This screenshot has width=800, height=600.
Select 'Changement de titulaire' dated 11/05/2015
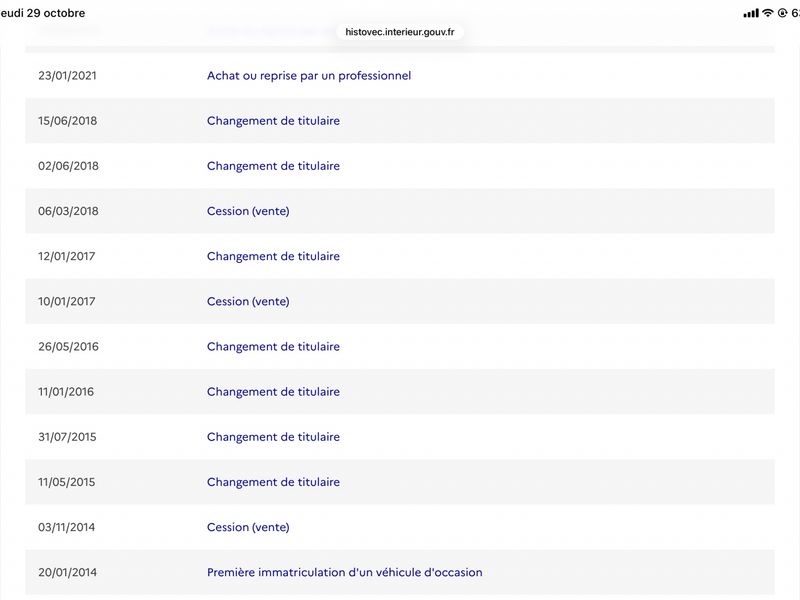pos(273,482)
